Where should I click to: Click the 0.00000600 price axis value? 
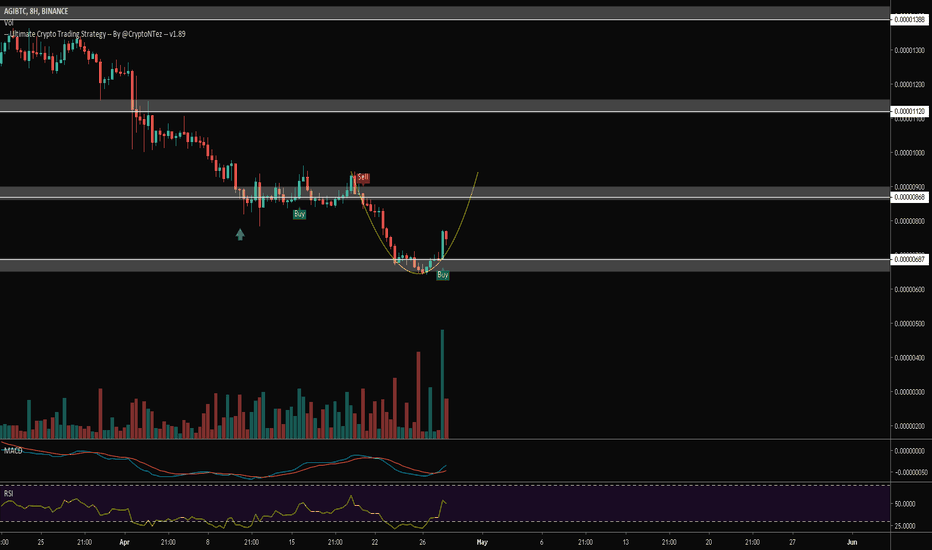[x=909, y=290]
